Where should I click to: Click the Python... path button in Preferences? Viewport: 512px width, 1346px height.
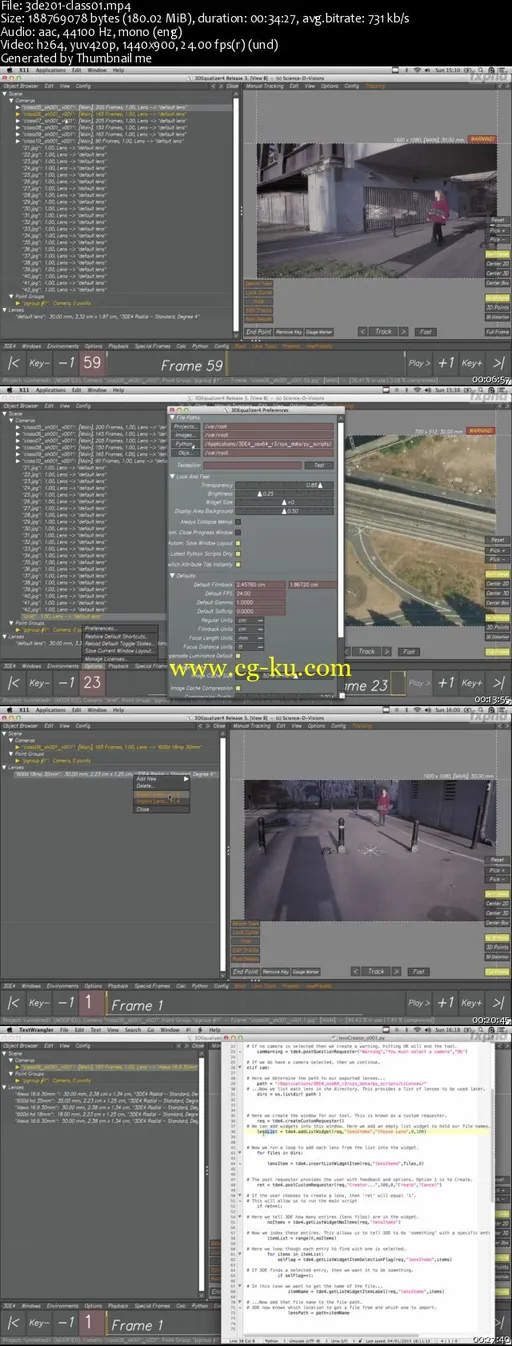tap(185, 443)
